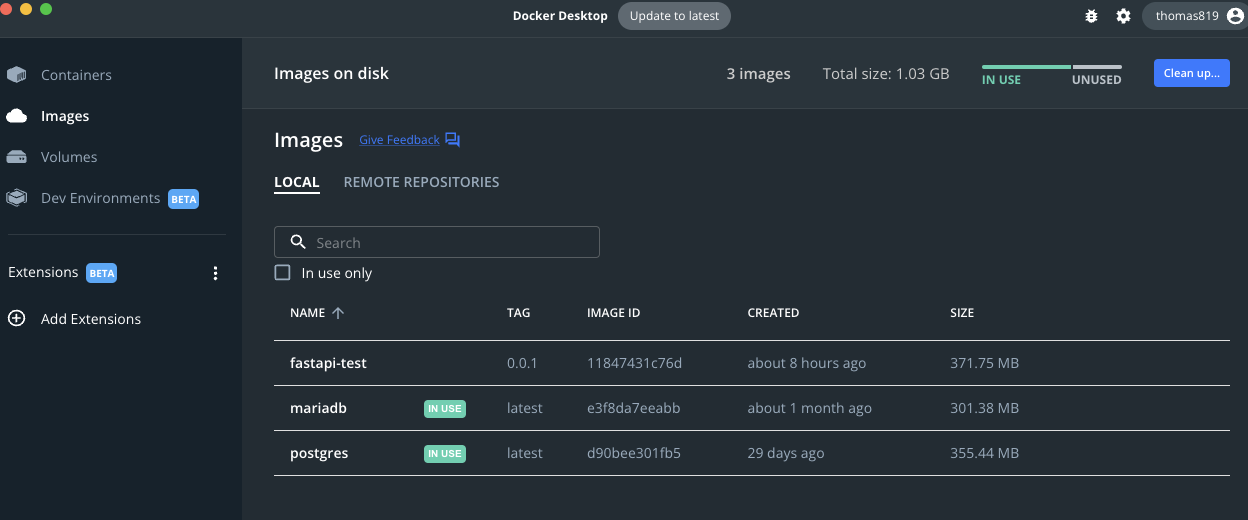
Task: Open the Extensions three-dot menu
Action: (215, 273)
